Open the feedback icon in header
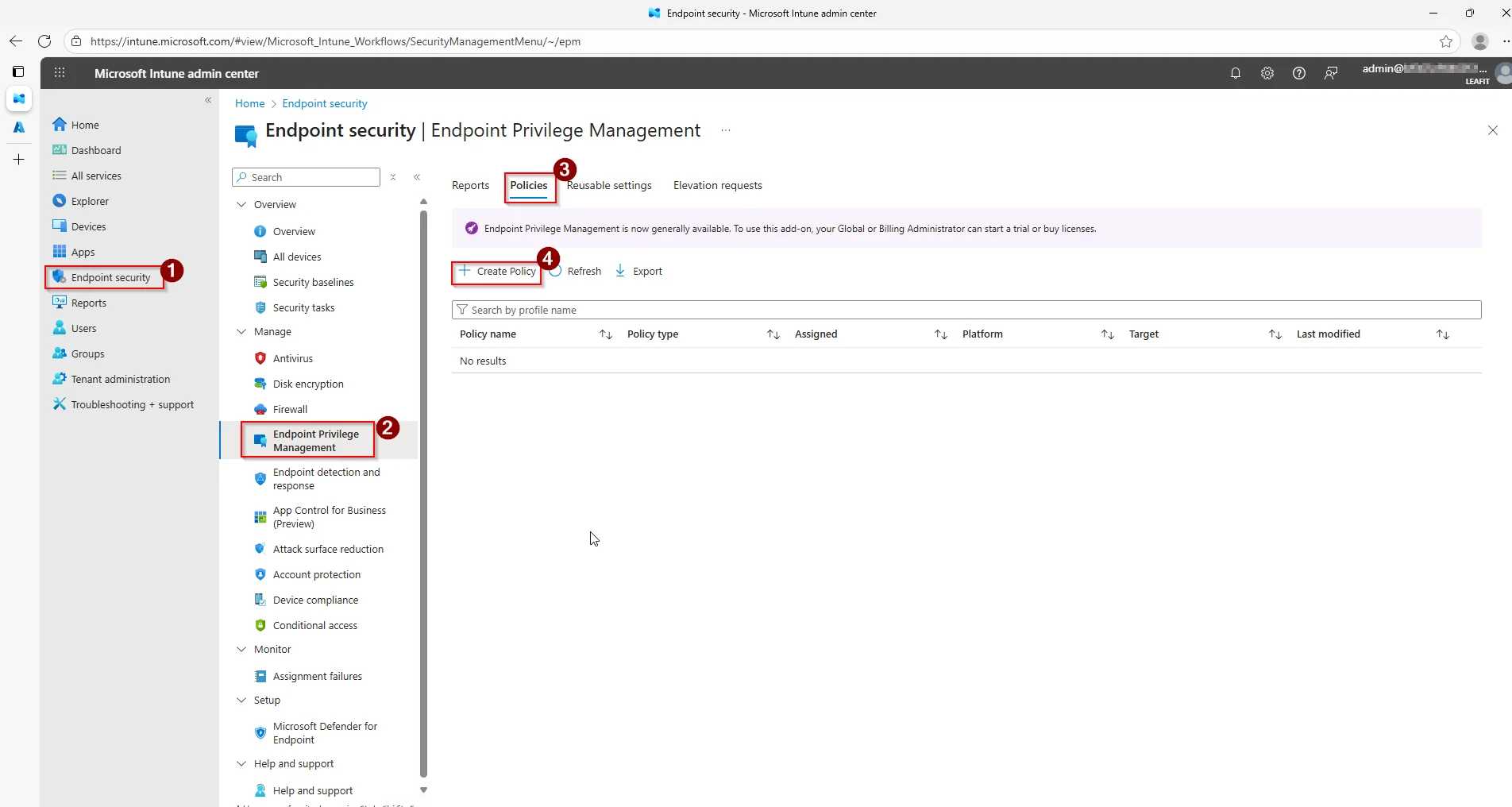Viewport: 1512px width, 807px height. [x=1331, y=73]
